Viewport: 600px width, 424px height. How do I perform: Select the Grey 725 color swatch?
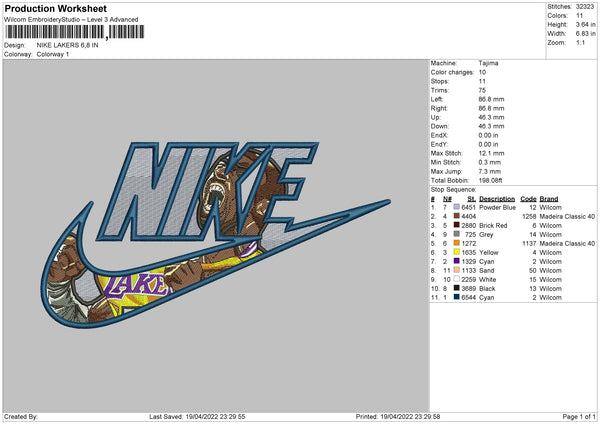pyautogui.click(x=457, y=234)
